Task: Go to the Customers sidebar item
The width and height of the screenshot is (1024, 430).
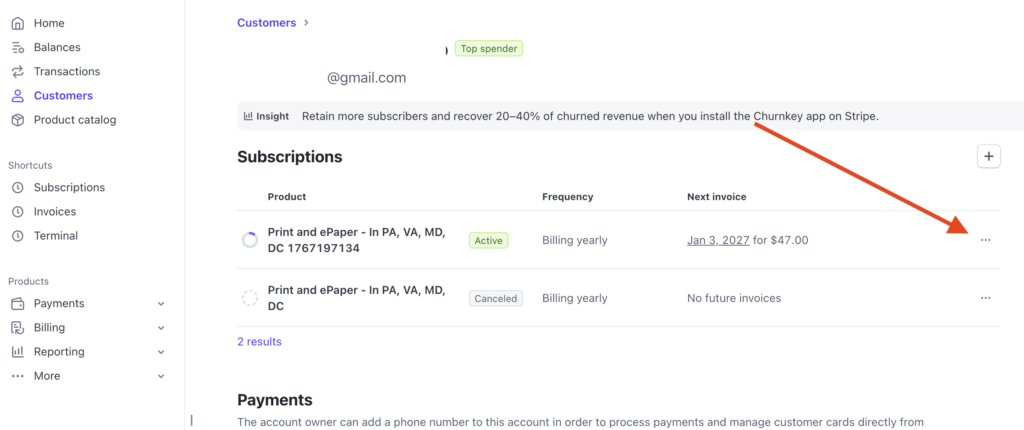Action: [63, 95]
